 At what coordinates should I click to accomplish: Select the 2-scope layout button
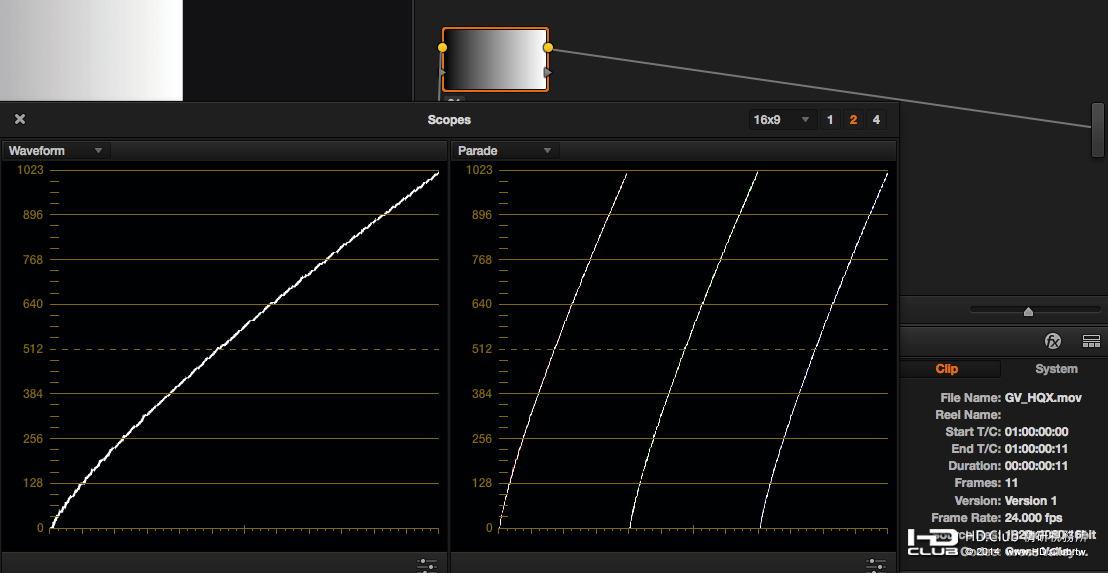coord(853,120)
